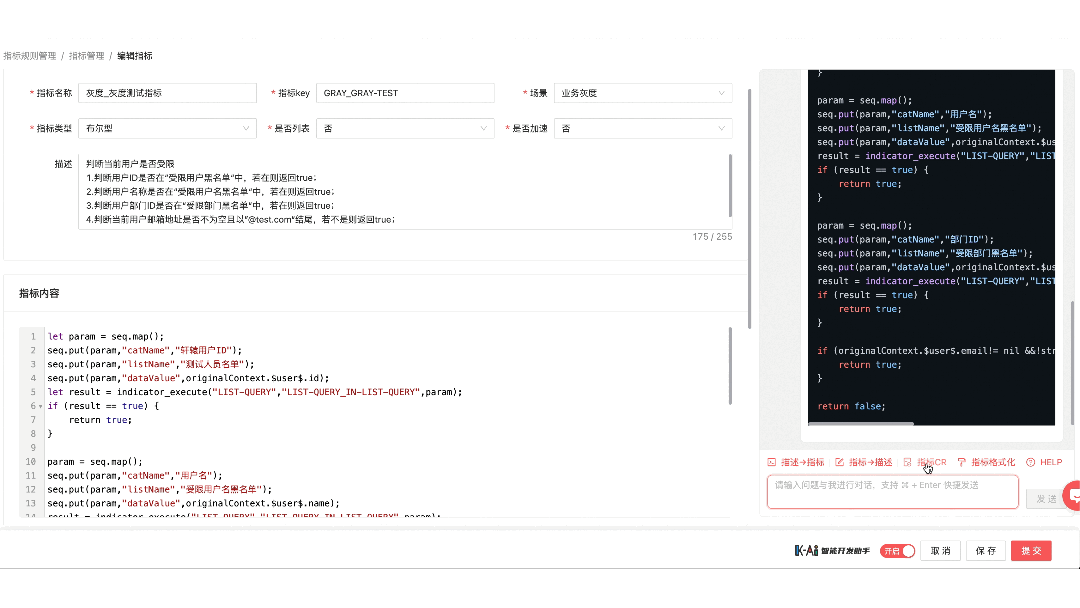Click the 175 / 255 character counter
This screenshot has width=1080, height=608.
point(712,237)
